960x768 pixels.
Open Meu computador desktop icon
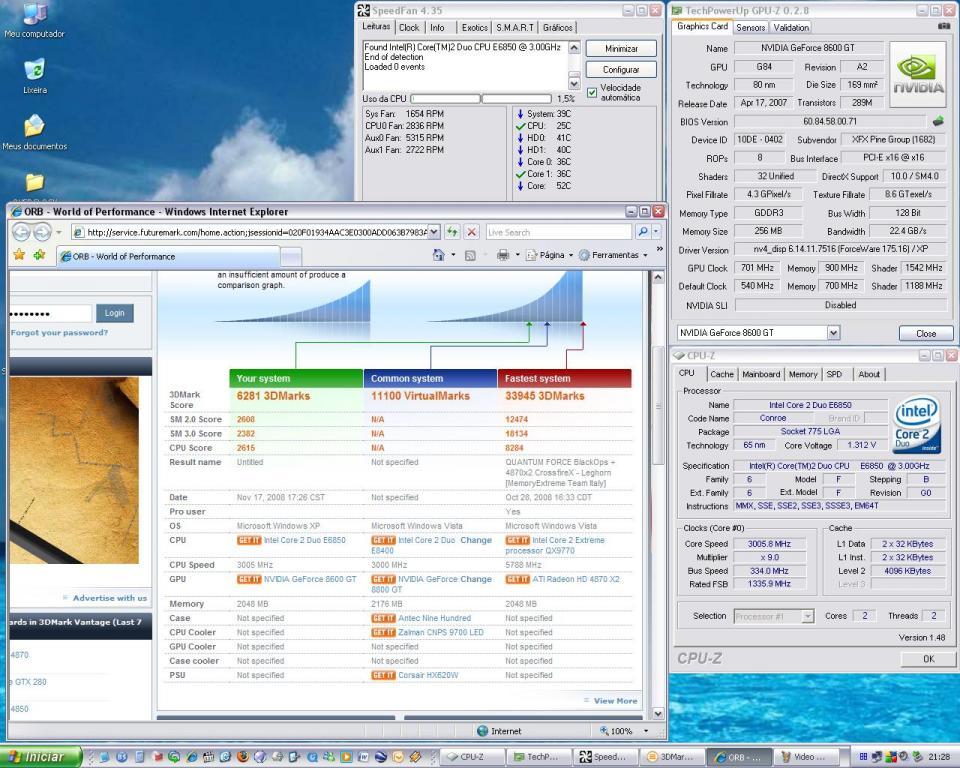(34, 18)
